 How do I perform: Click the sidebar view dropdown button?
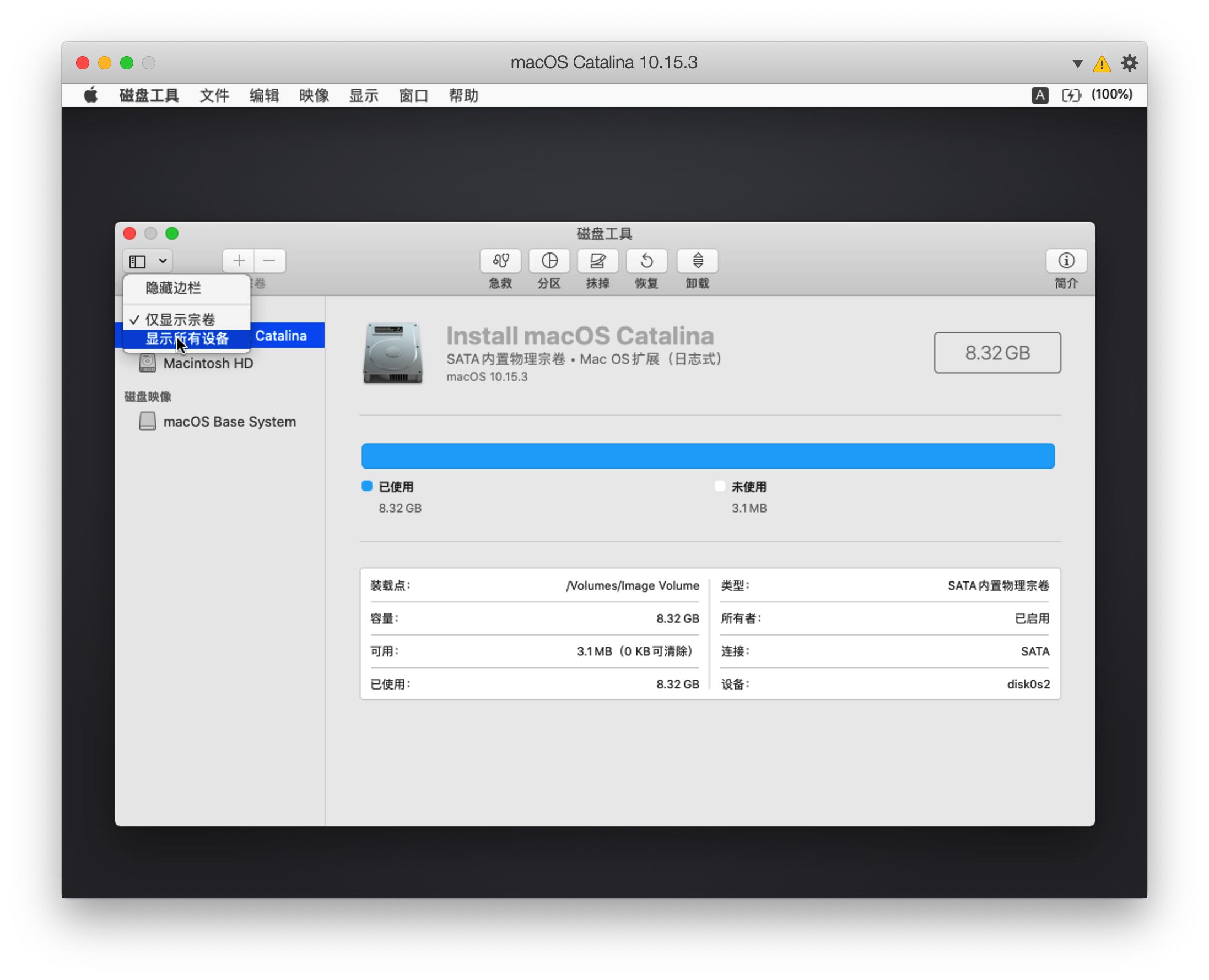coord(148,261)
